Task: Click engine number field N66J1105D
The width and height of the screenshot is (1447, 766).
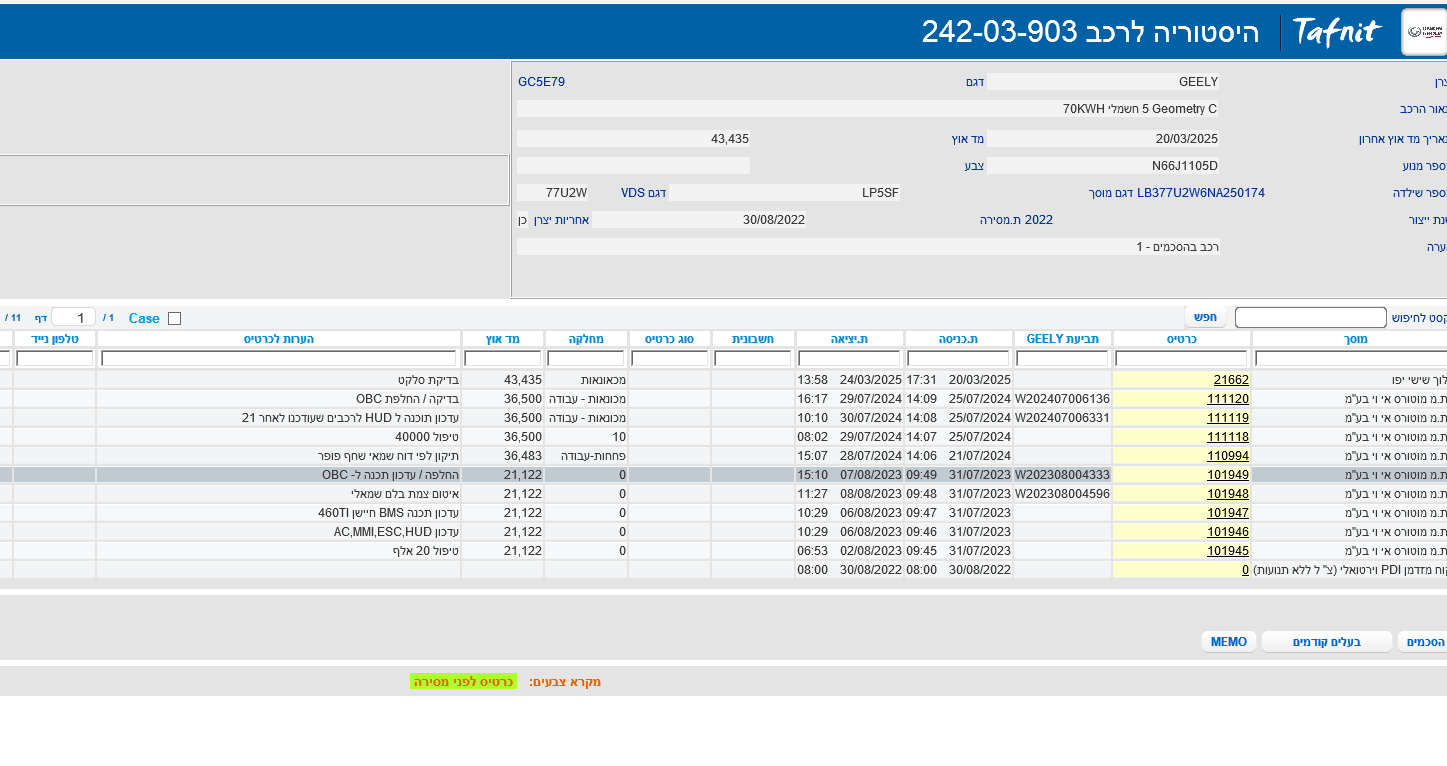Action: (x=1103, y=166)
